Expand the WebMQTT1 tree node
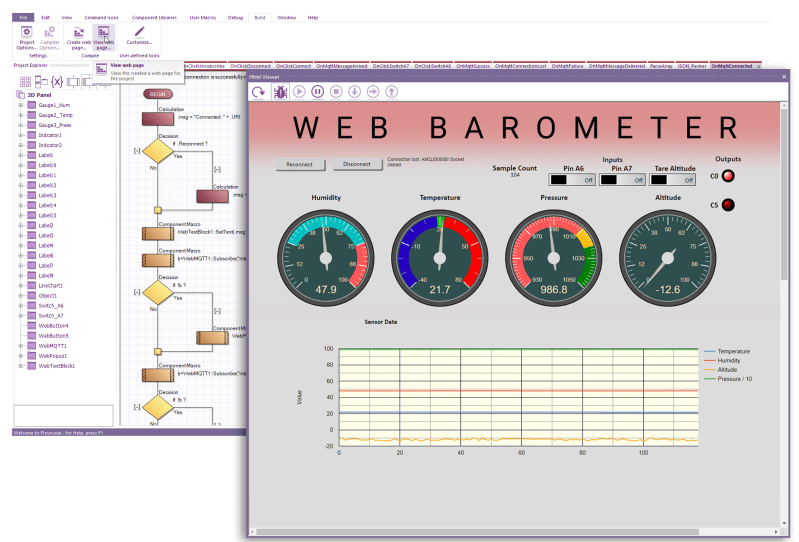The image size is (799, 542). coord(21,346)
